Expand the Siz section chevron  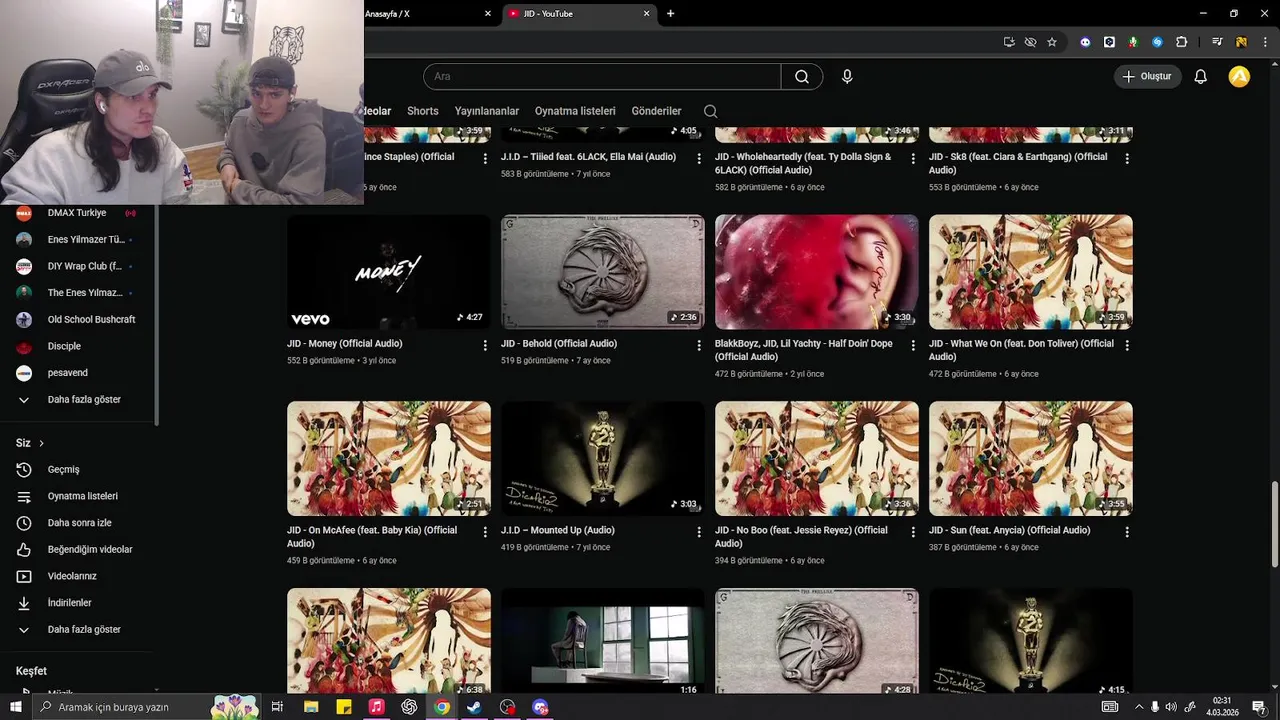point(41,443)
